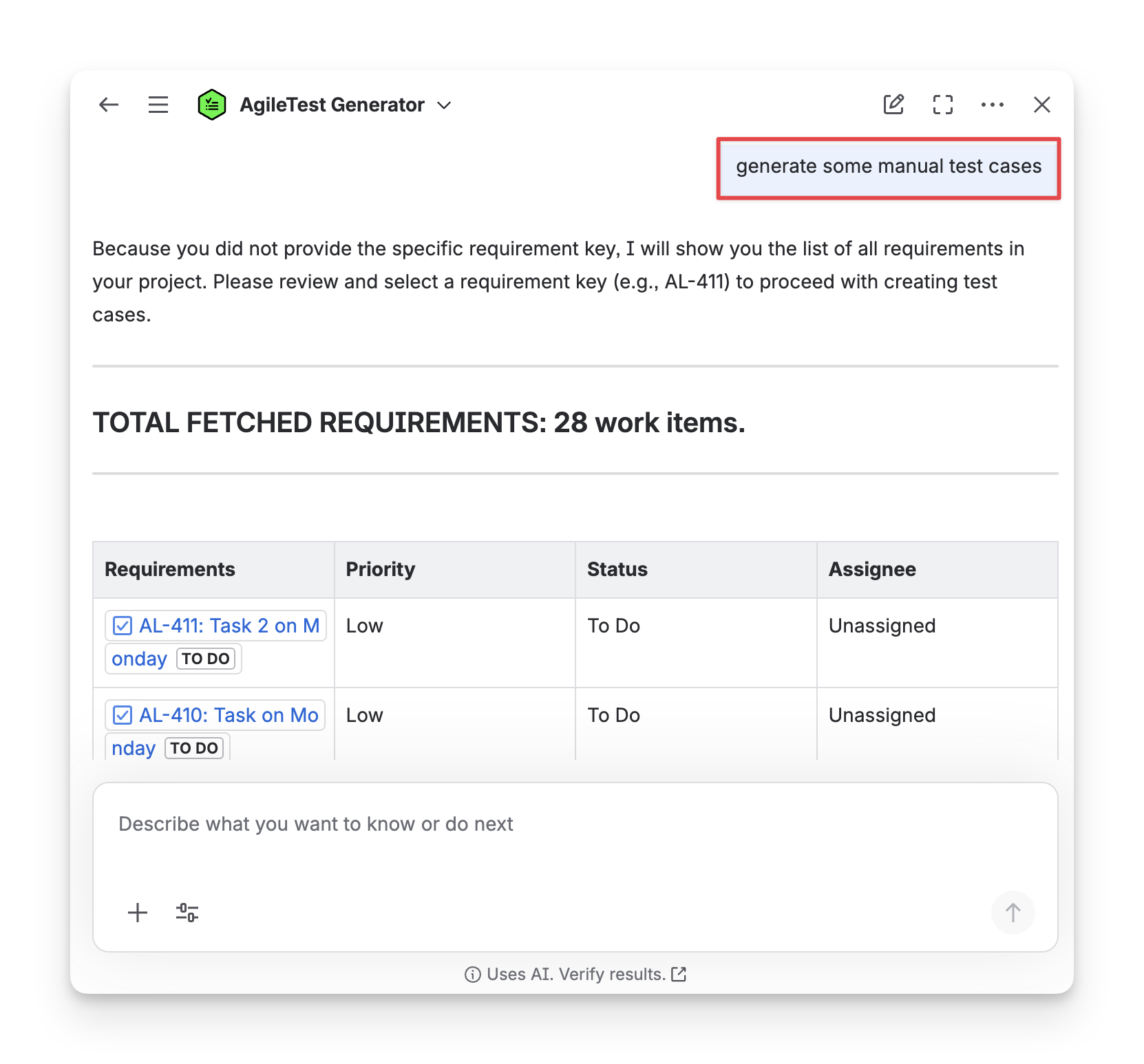Image resolution: width=1144 pixels, height=1064 pixels.
Task: Click the plus icon to add attachment
Action: pos(138,913)
